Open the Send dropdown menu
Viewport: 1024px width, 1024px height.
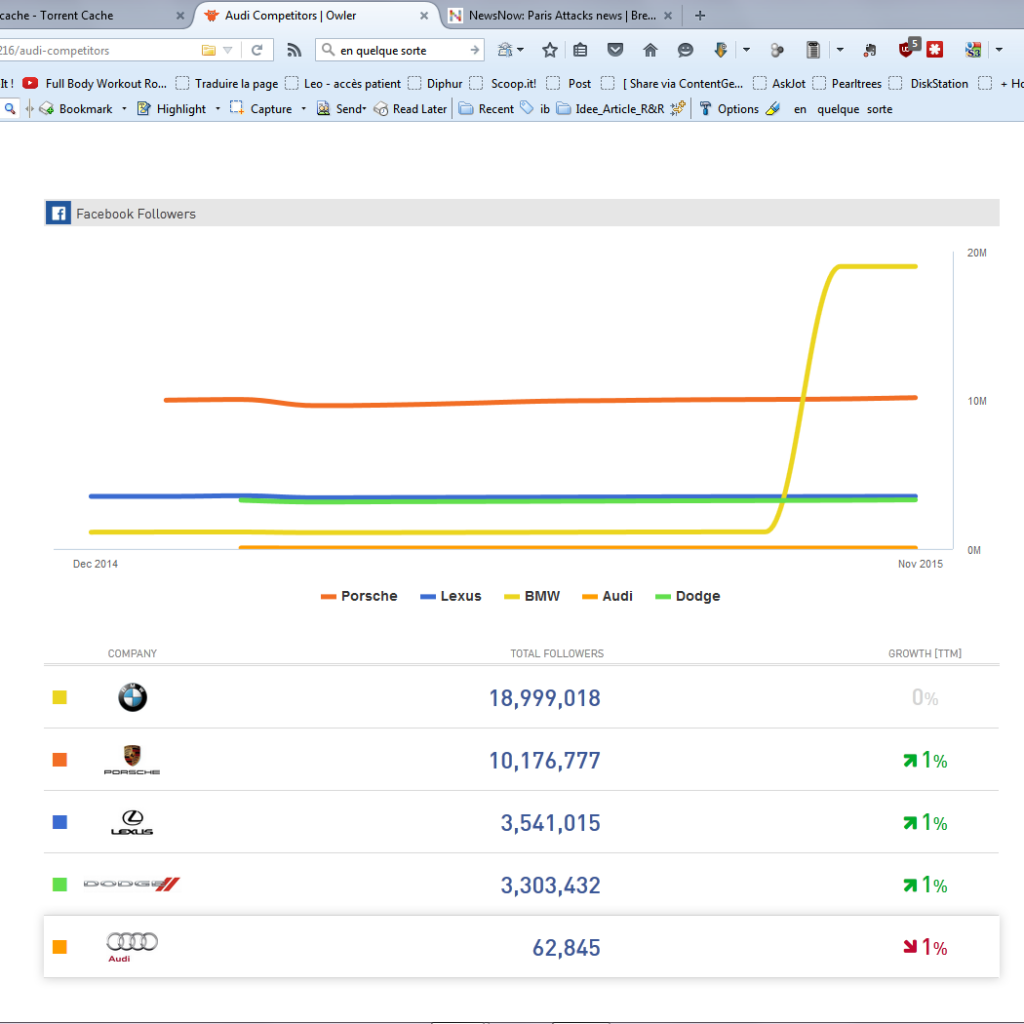point(341,108)
